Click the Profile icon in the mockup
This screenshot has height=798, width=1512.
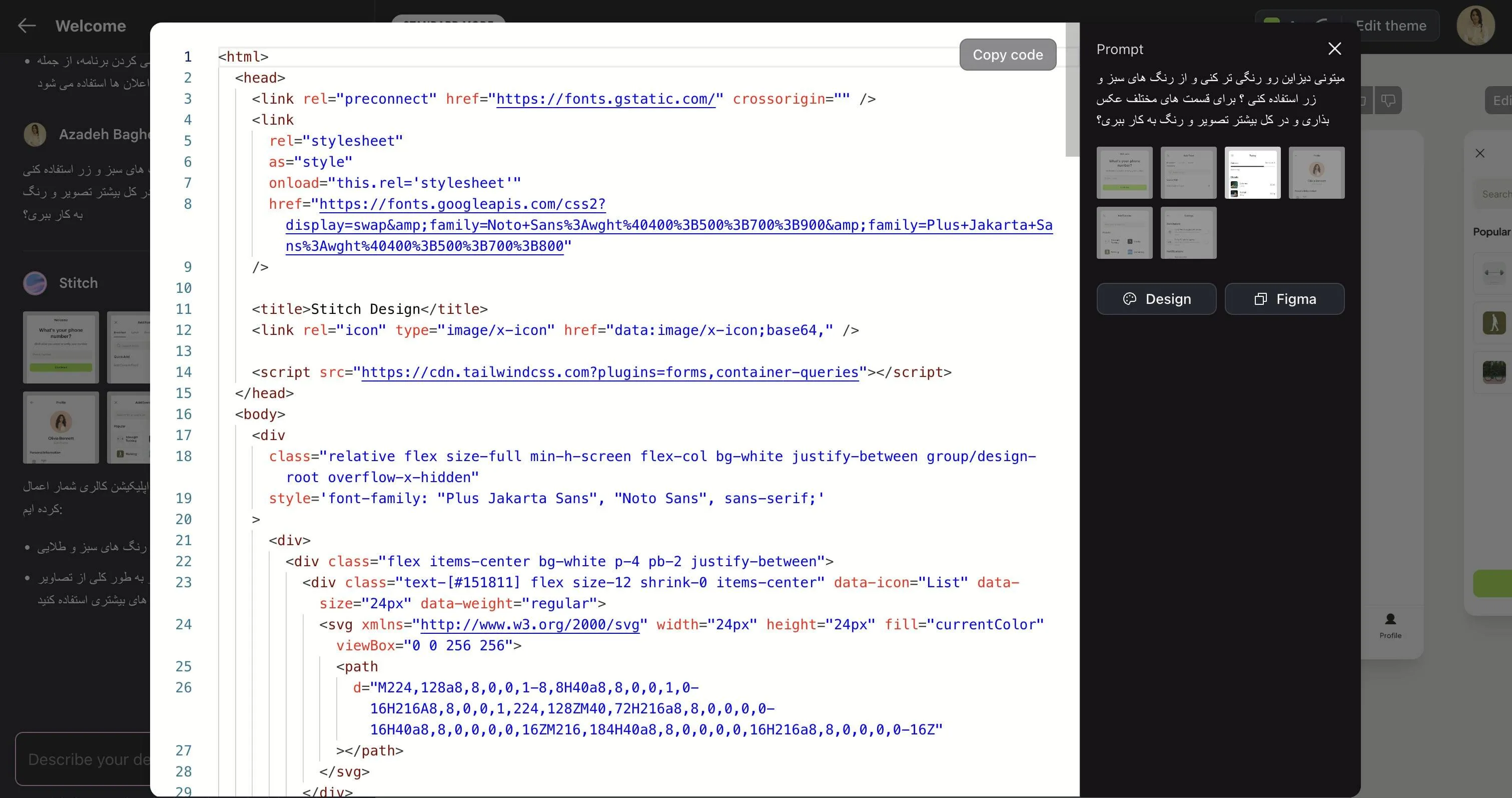1390,619
